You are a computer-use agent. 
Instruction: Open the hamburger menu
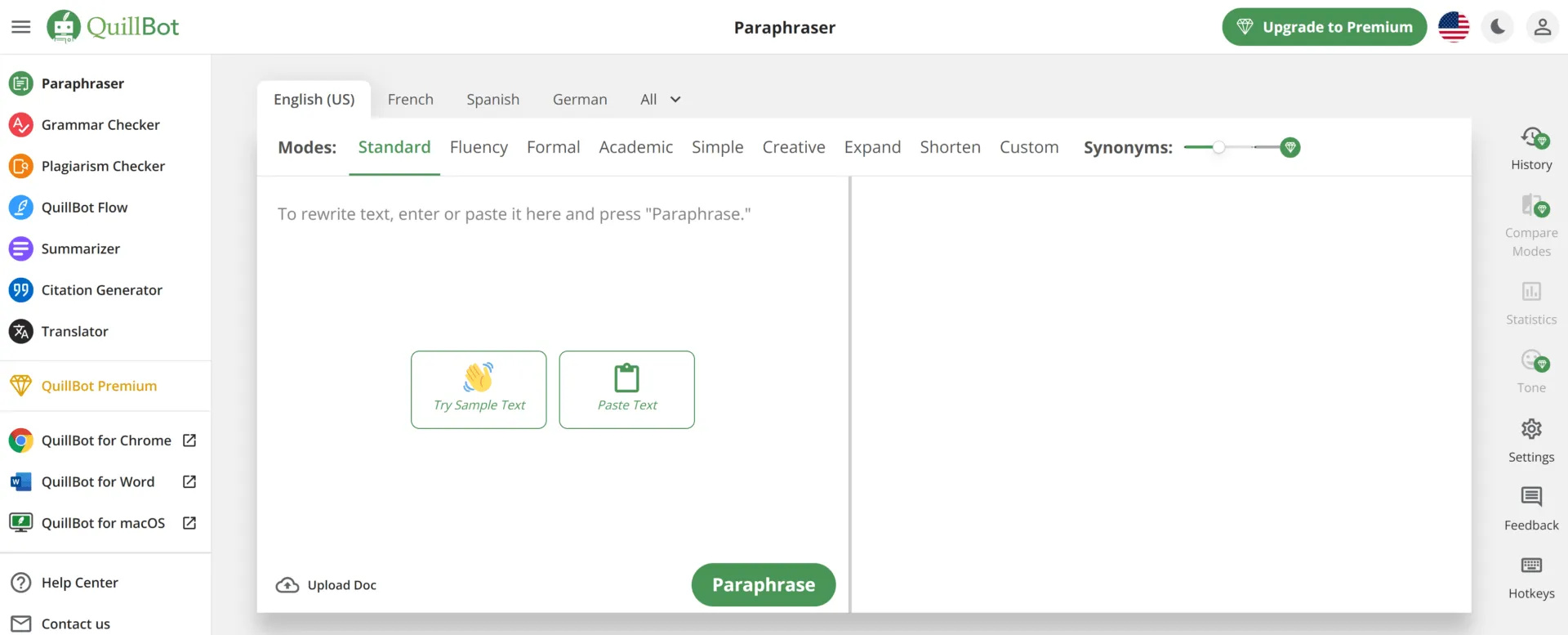(x=21, y=27)
